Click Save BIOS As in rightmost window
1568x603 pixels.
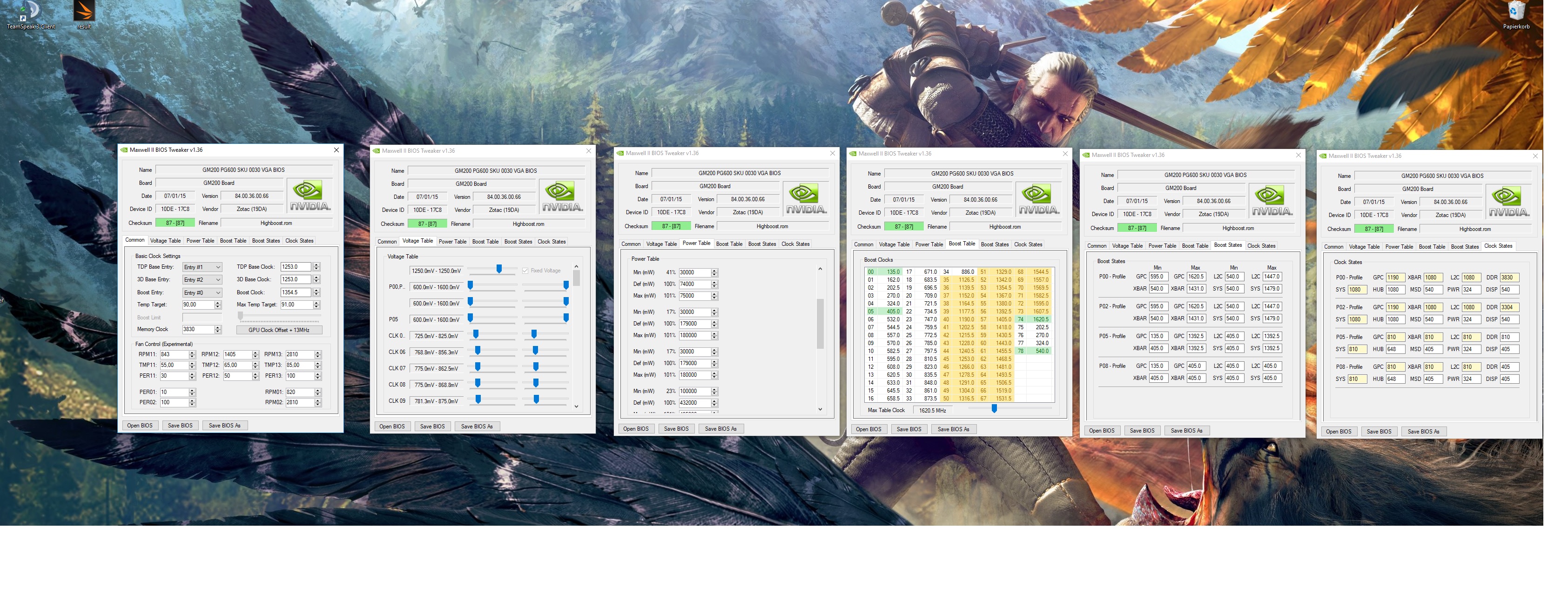pos(1423,432)
